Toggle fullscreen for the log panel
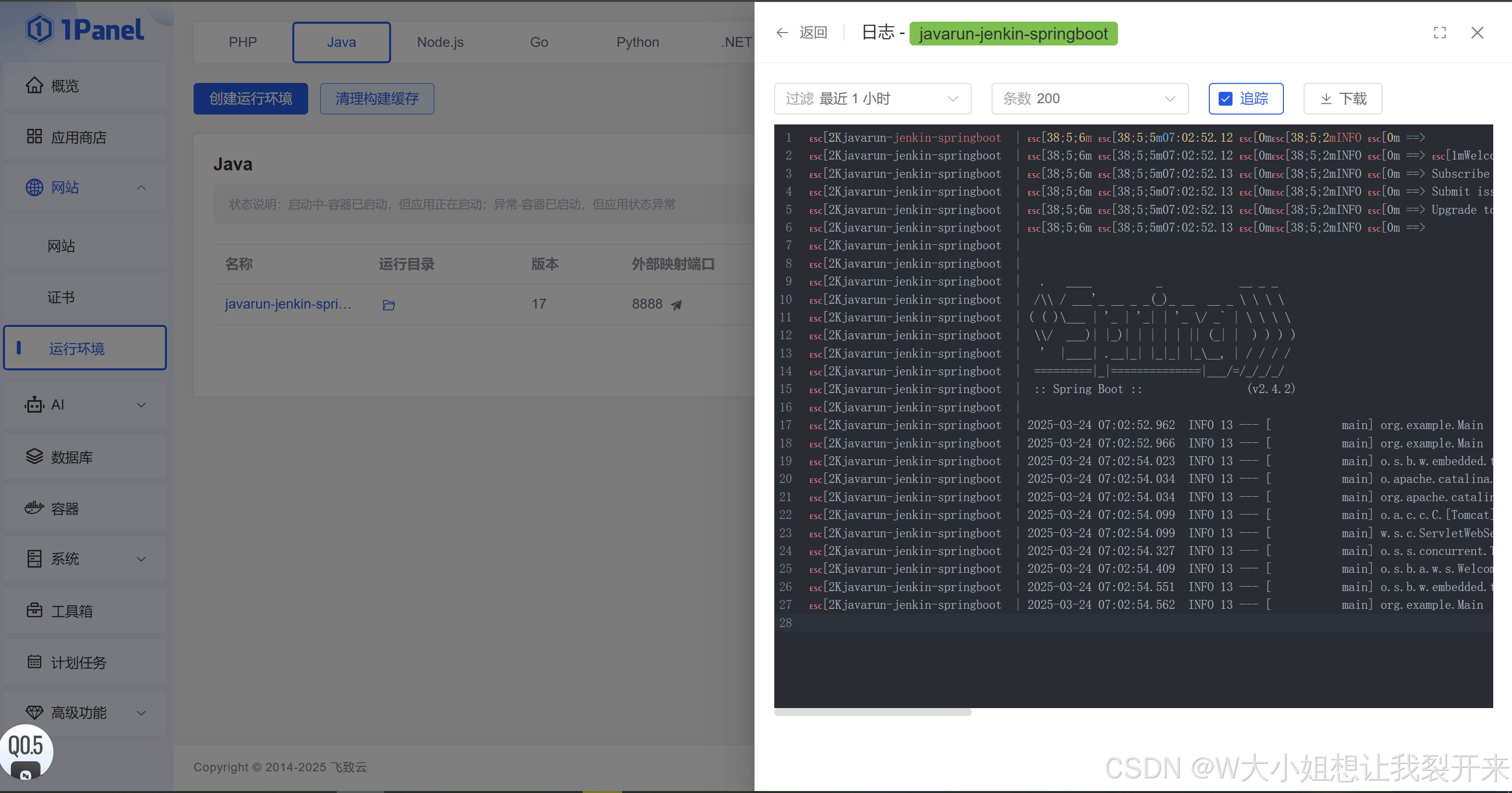This screenshot has width=1512, height=793. [x=1440, y=32]
